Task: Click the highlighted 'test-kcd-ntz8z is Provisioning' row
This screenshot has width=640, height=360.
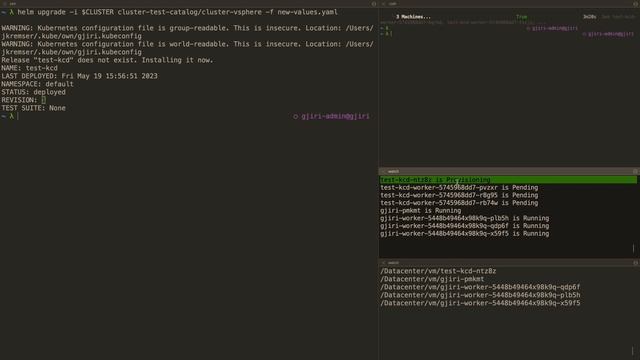Action: (x=508, y=180)
